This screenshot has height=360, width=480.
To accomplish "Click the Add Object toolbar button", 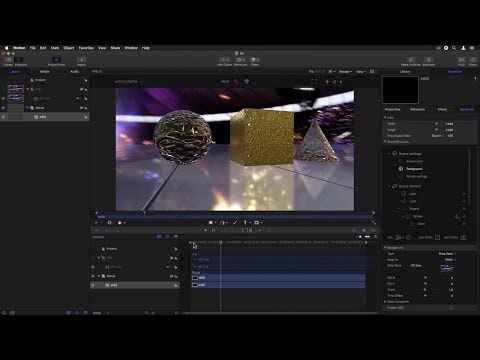I will click(225, 60).
